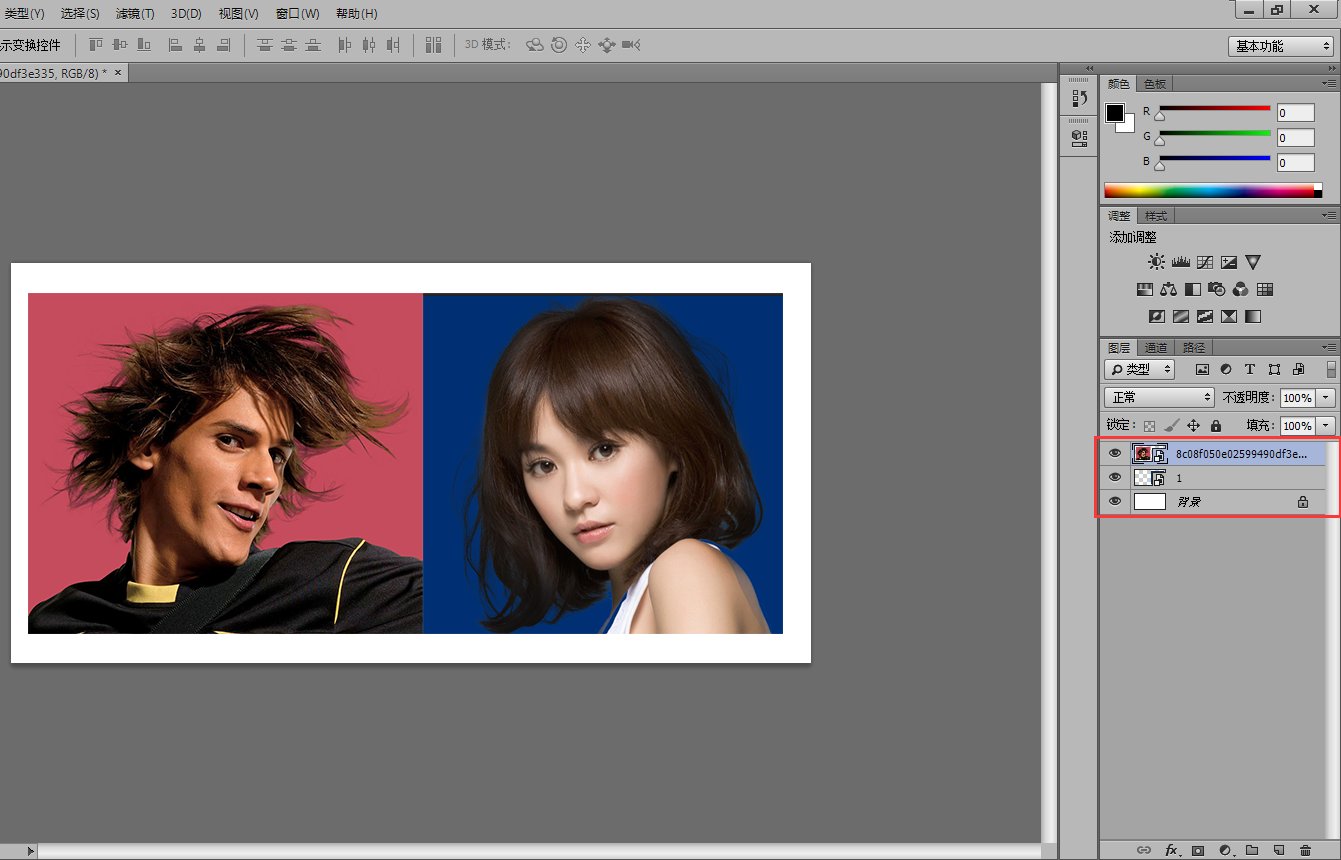Image resolution: width=1341 pixels, height=860 pixels.
Task: Toggle visibility of layer 1
Action: point(1114,477)
